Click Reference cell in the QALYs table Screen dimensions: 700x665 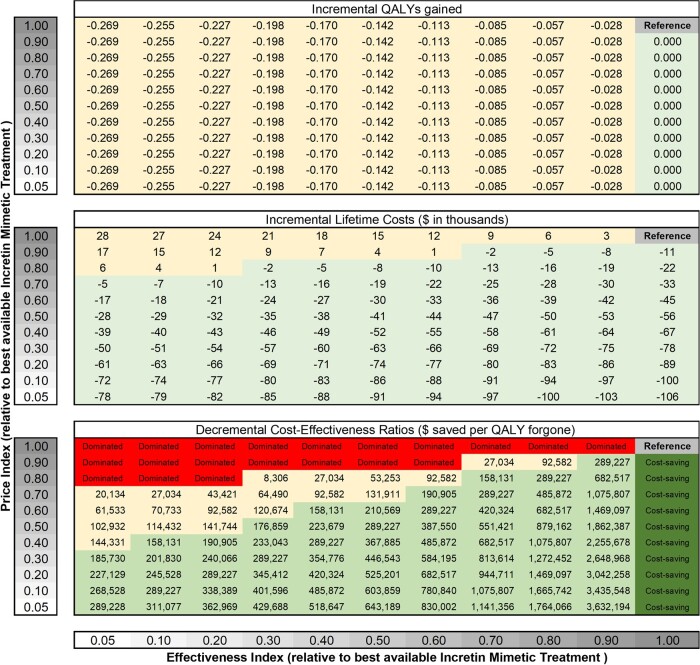[661, 24]
